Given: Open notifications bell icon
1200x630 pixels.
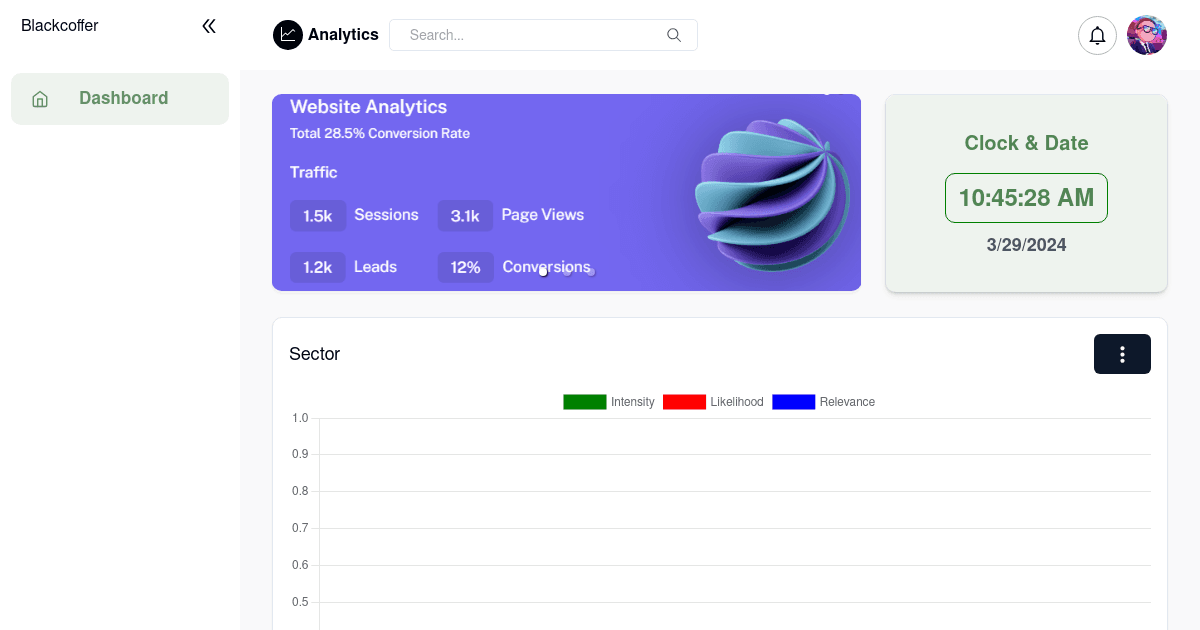Looking at the screenshot, I should (x=1097, y=35).
